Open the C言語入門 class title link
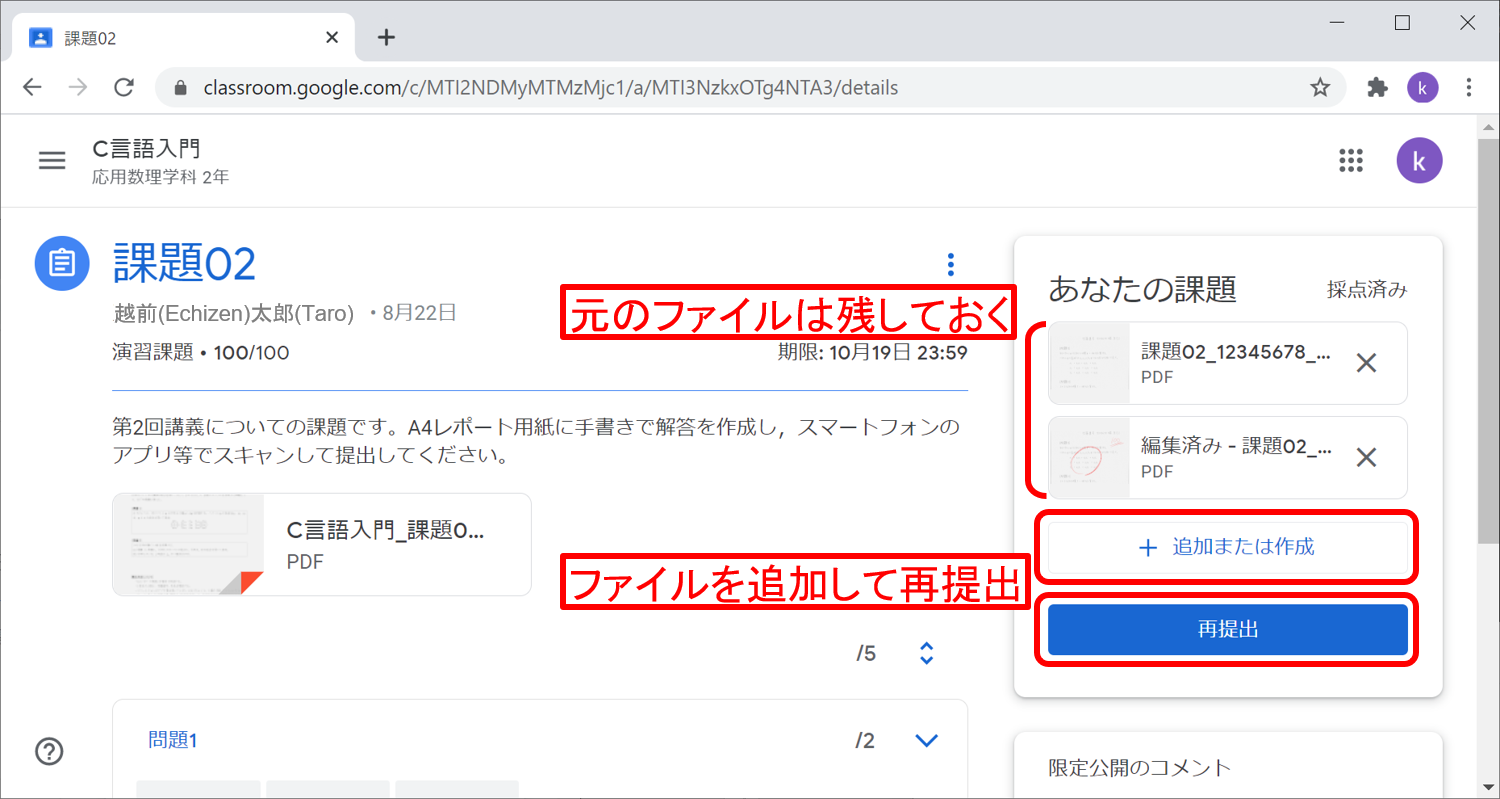The image size is (1500, 799). [146, 149]
